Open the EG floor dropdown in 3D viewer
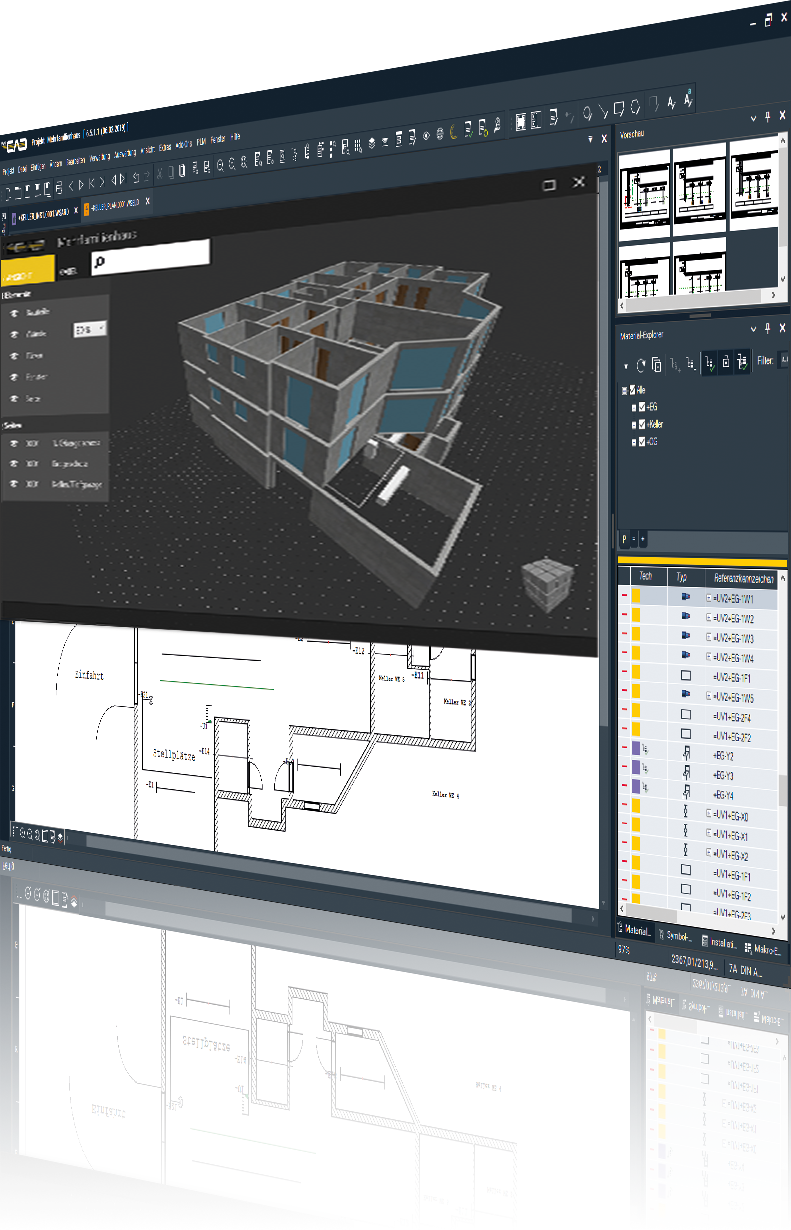The height and width of the screenshot is (1230, 791). coord(90,328)
